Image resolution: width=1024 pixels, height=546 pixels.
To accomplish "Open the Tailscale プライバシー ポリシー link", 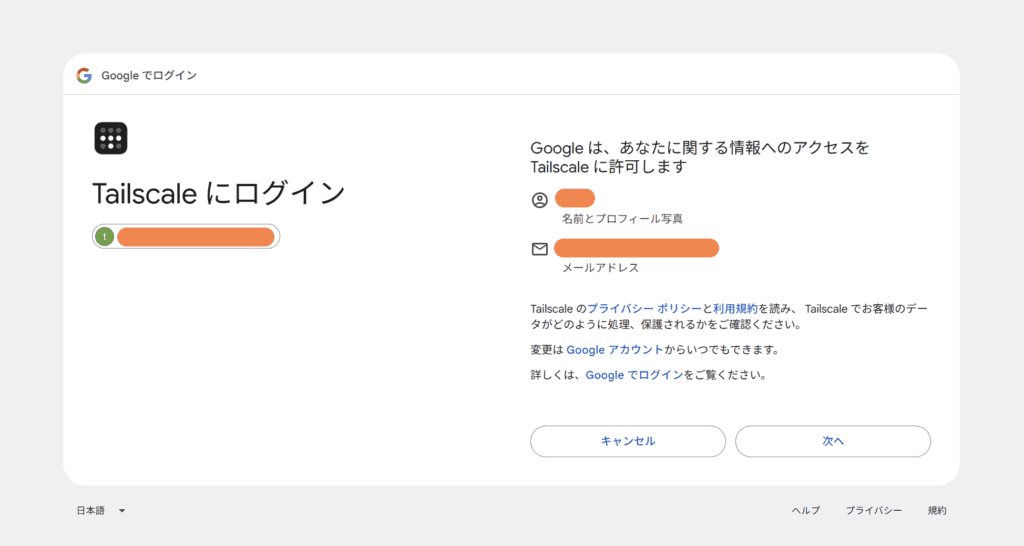I will [x=645, y=309].
